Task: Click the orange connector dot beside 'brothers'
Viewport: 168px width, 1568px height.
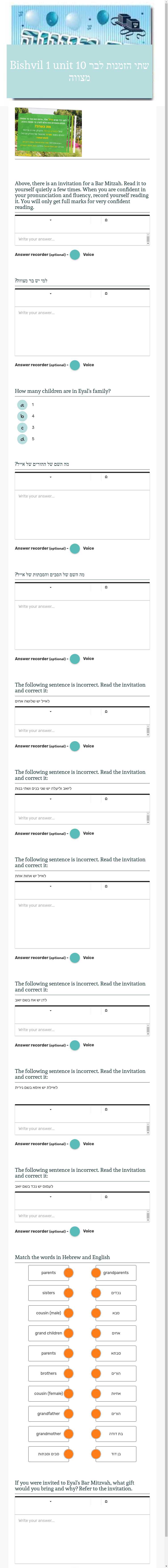Action: (68, 1373)
